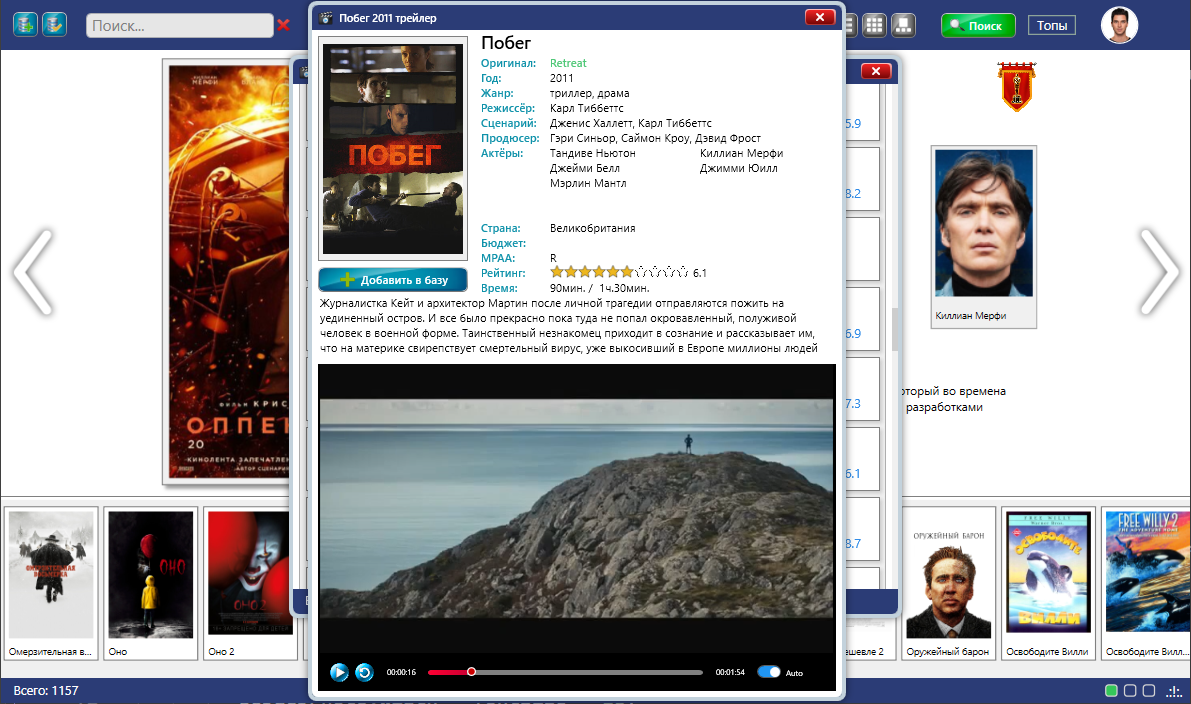Viewport: 1191px width, 704px height.
Task: Click the Oscar award badge icon
Action: [x=1016, y=87]
